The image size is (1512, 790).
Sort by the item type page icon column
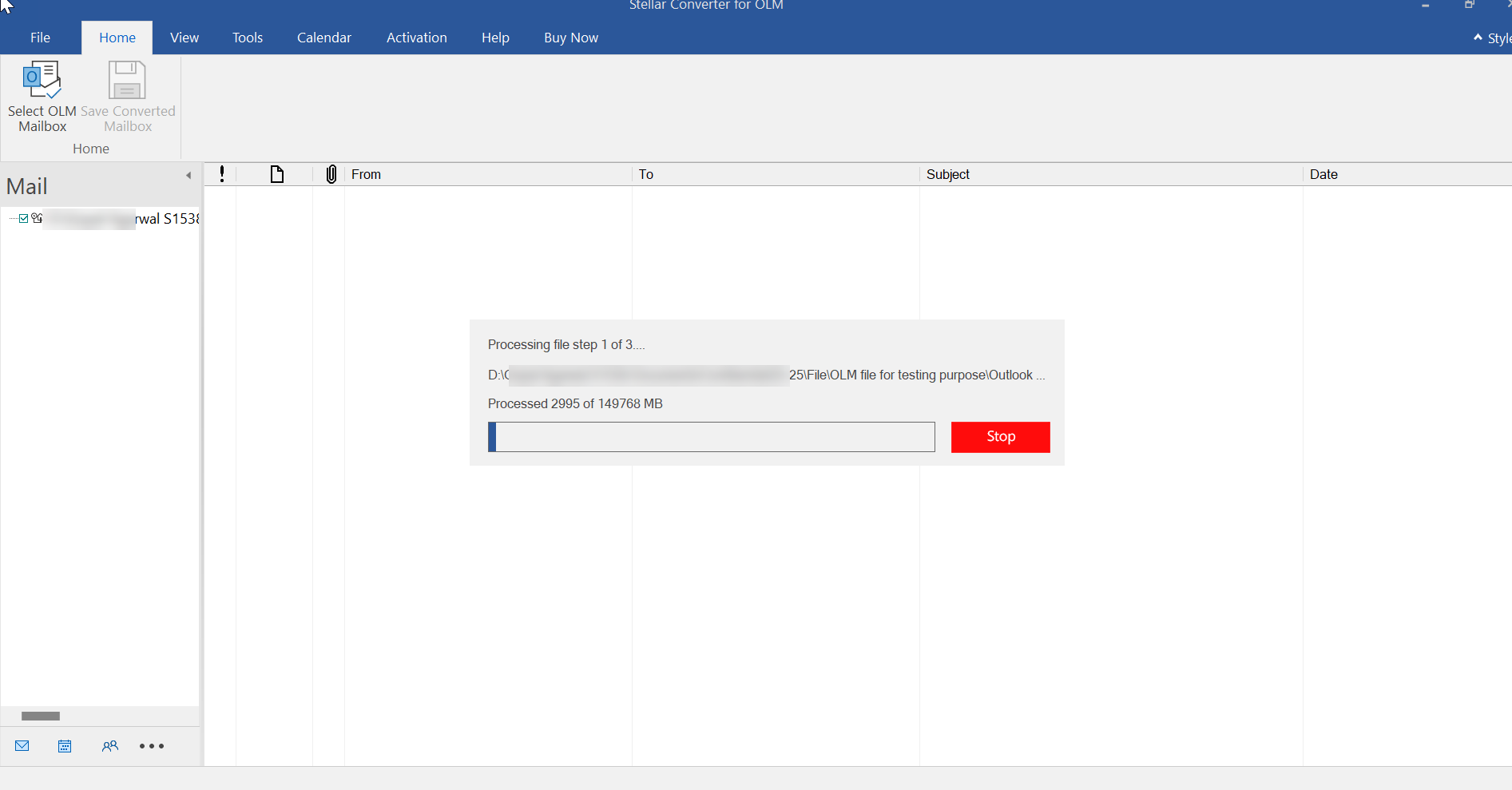276,174
